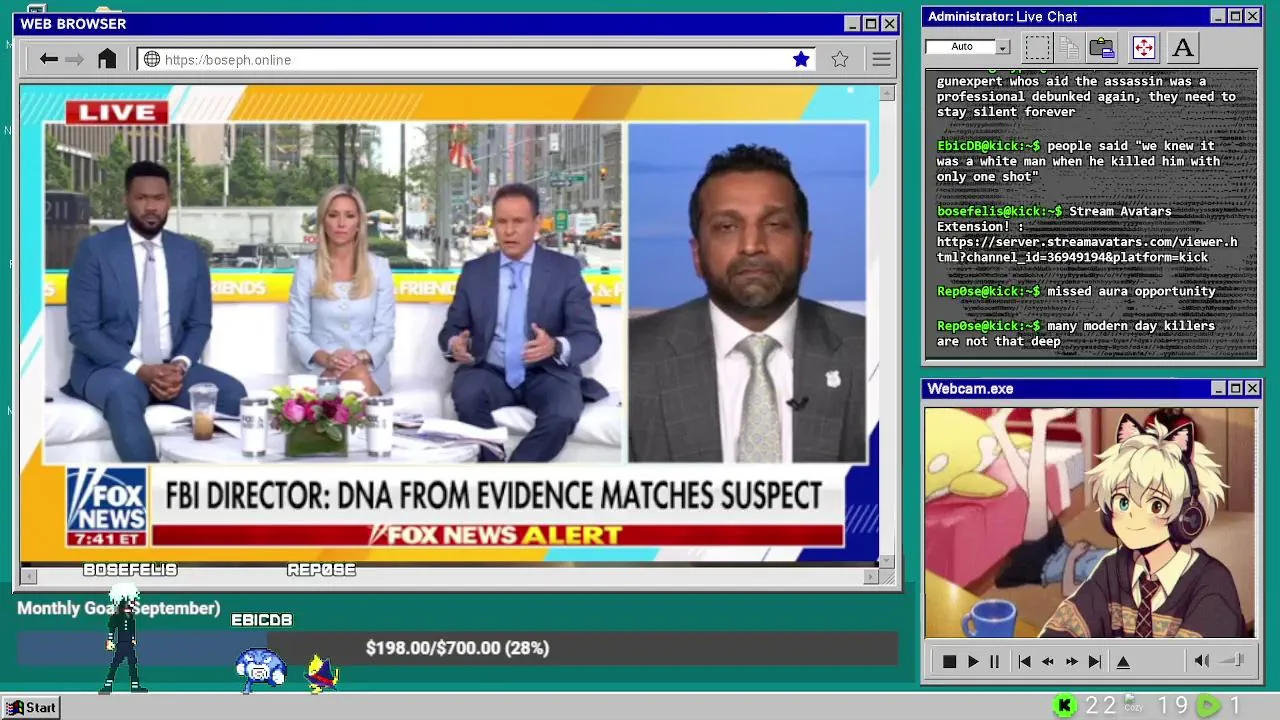
Task: Click the EBICDB blue avatar creature
Action: point(261,669)
